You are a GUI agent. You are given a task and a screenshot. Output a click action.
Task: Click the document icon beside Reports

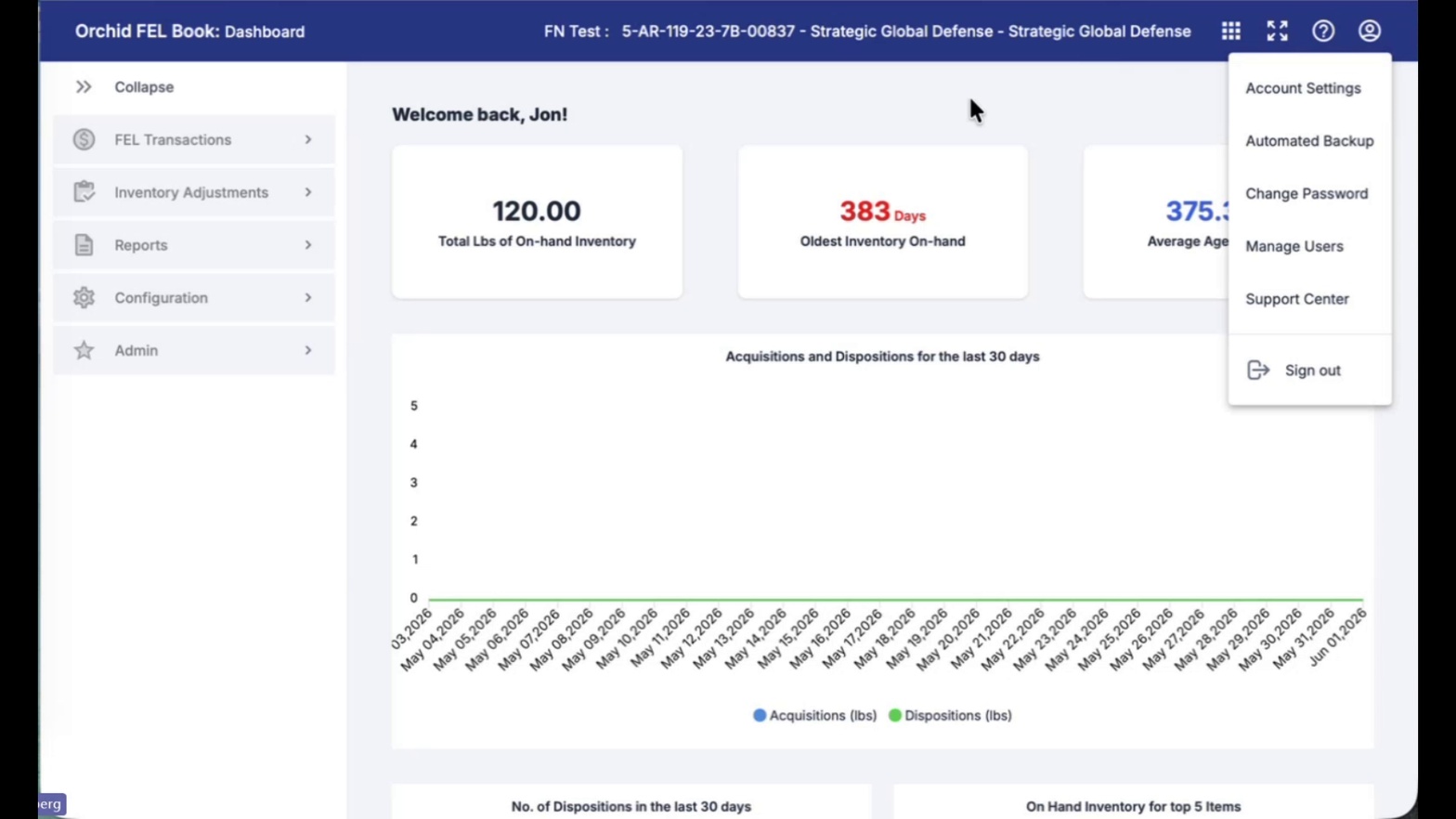(x=84, y=245)
